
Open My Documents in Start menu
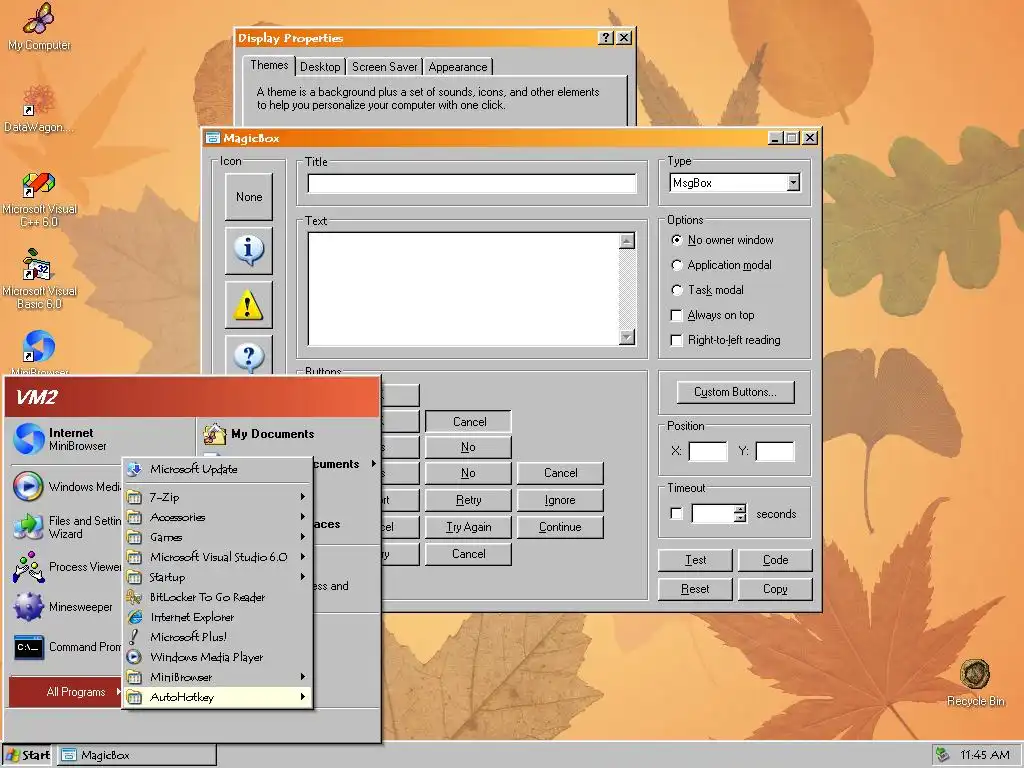pyautogui.click(x=259, y=434)
